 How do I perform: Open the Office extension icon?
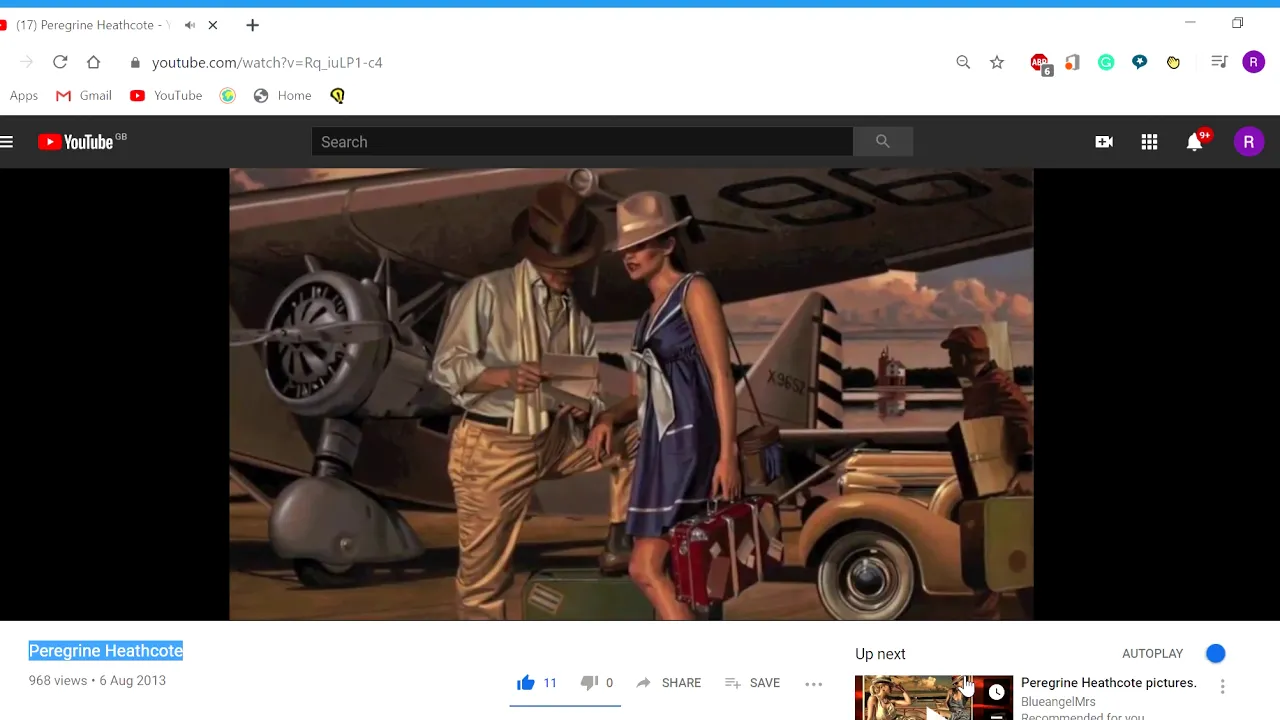(x=1072, y=62)
